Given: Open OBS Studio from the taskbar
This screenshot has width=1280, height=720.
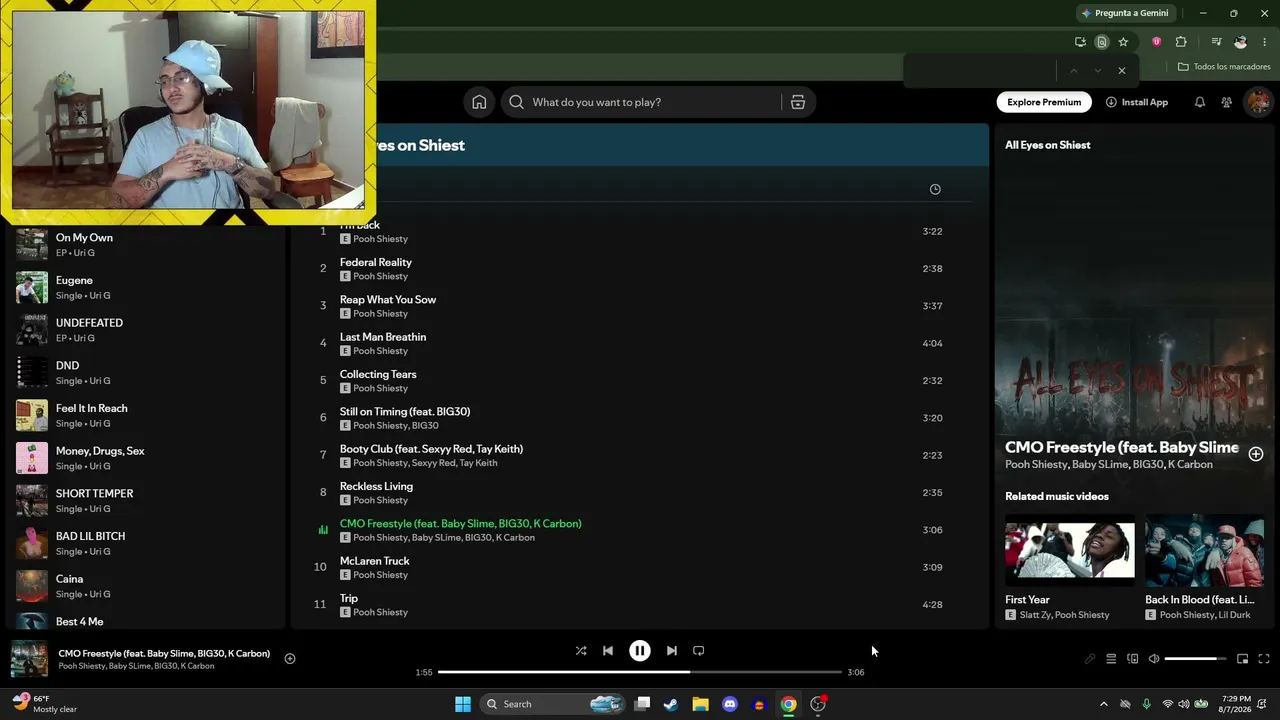Looking at the screenshot, I should click(818, 704).
